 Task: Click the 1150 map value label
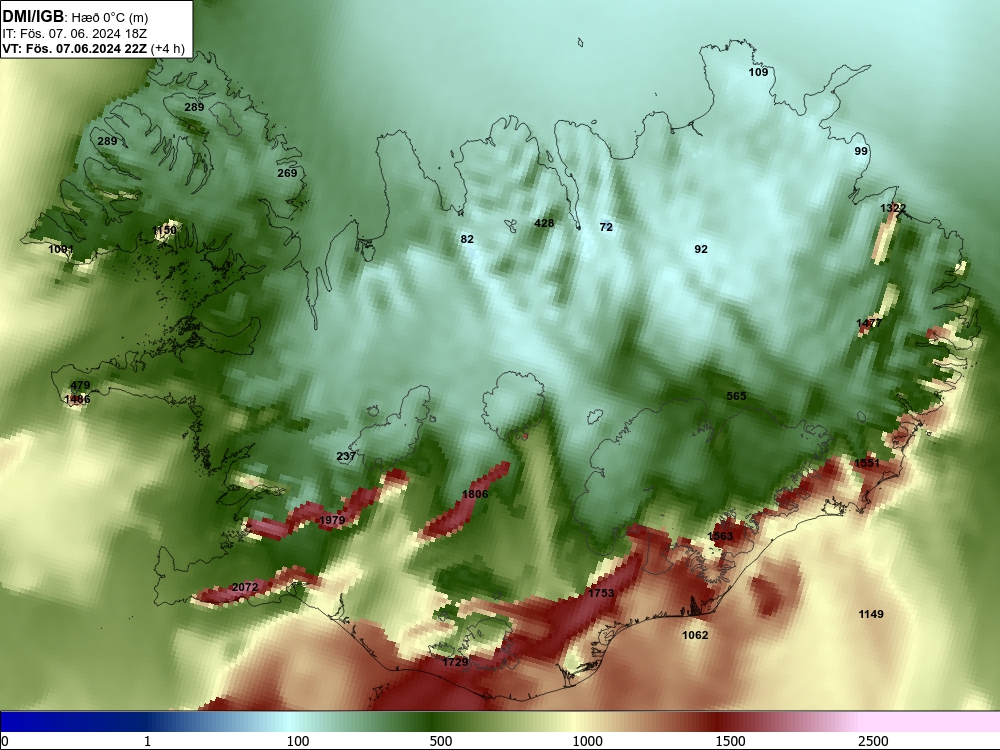[165, 230]
